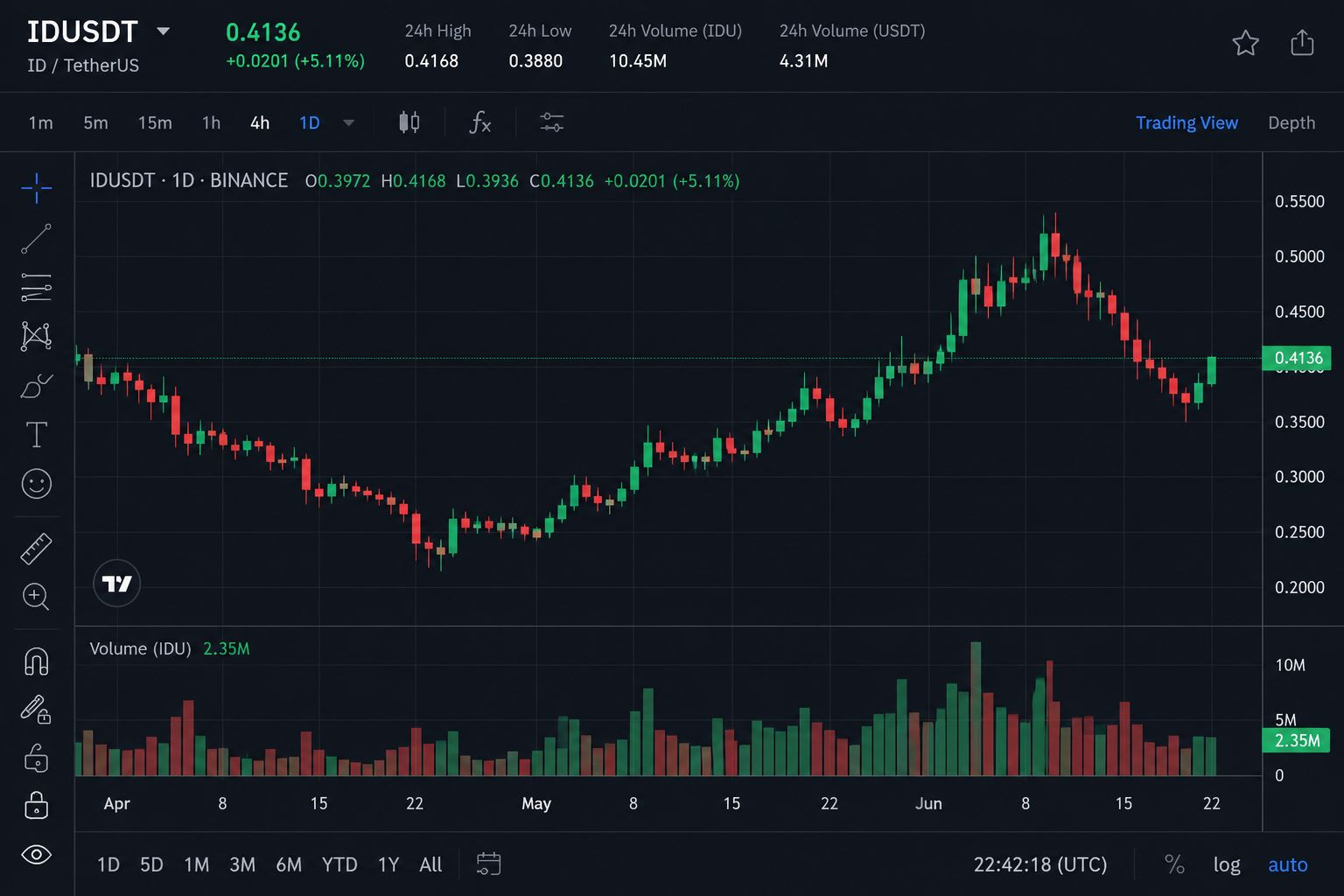Select the trend line drawing tool
The height and width of the screenshot is (896, 1344).
pyautogui.click(x=36, y=239)
